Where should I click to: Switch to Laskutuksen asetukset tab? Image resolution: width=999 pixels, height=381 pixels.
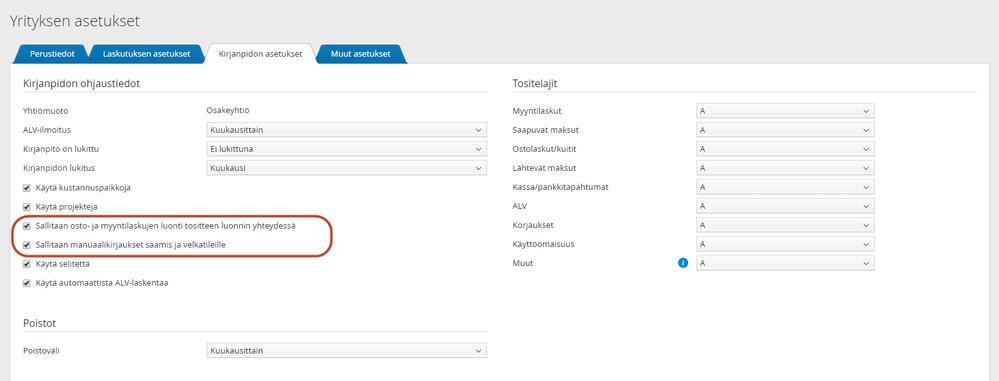click(147, 54)
